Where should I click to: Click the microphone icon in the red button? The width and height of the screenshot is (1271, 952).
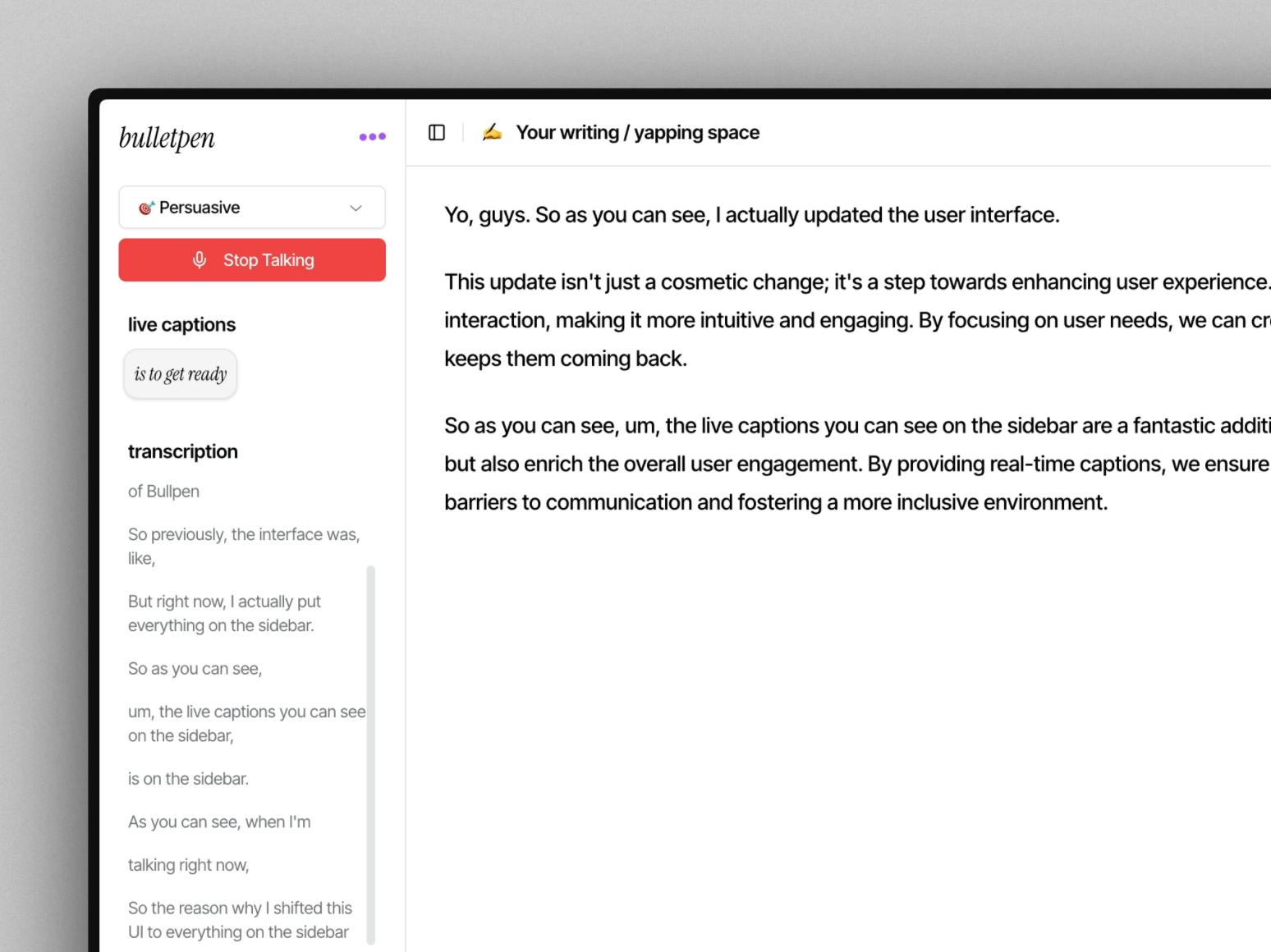(x=200, y=260)
